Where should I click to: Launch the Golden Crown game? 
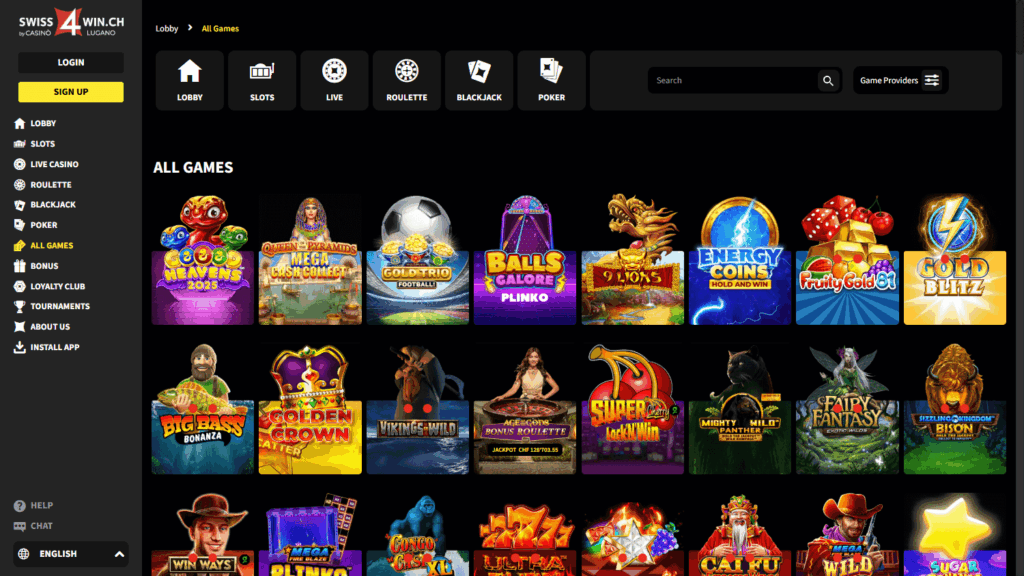tap(310, 409)
